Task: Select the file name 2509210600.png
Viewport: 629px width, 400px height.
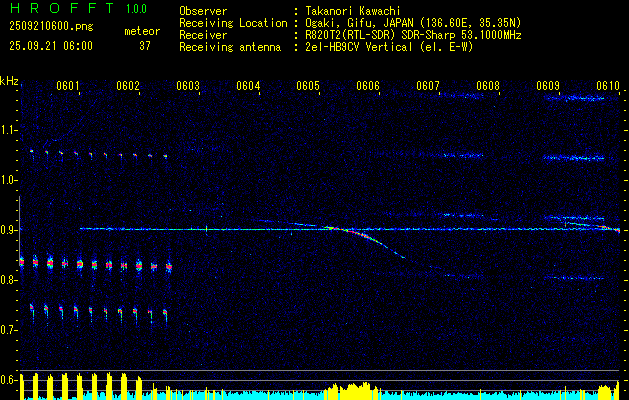Action: coord(51,27)
